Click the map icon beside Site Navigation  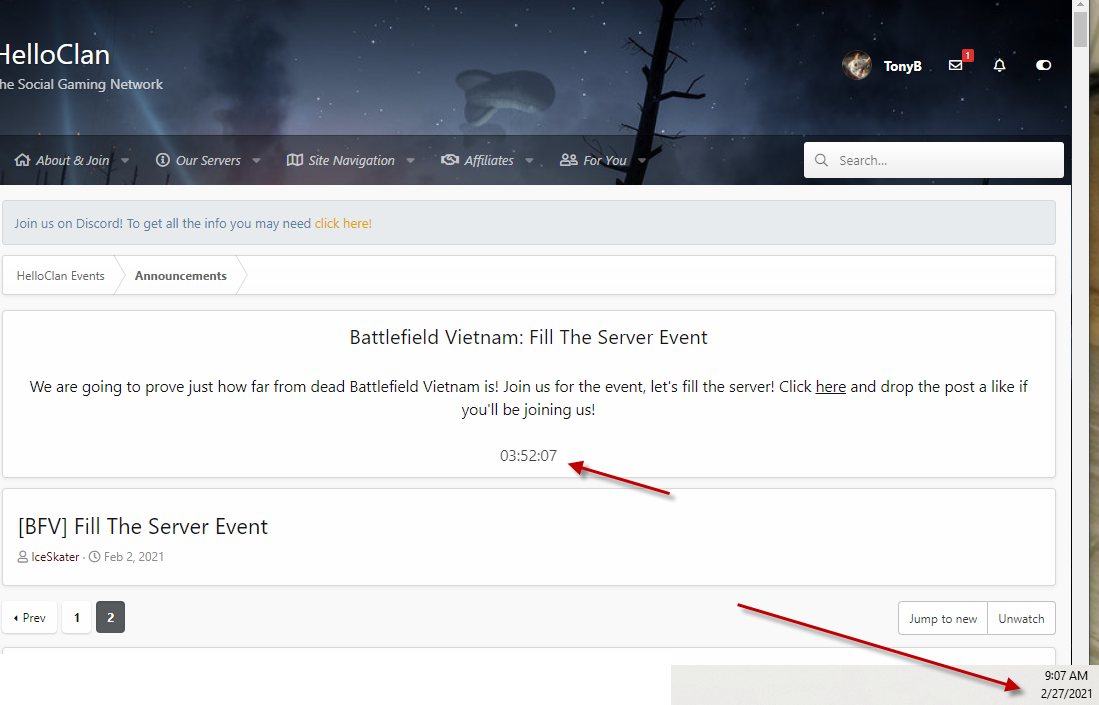295,160
